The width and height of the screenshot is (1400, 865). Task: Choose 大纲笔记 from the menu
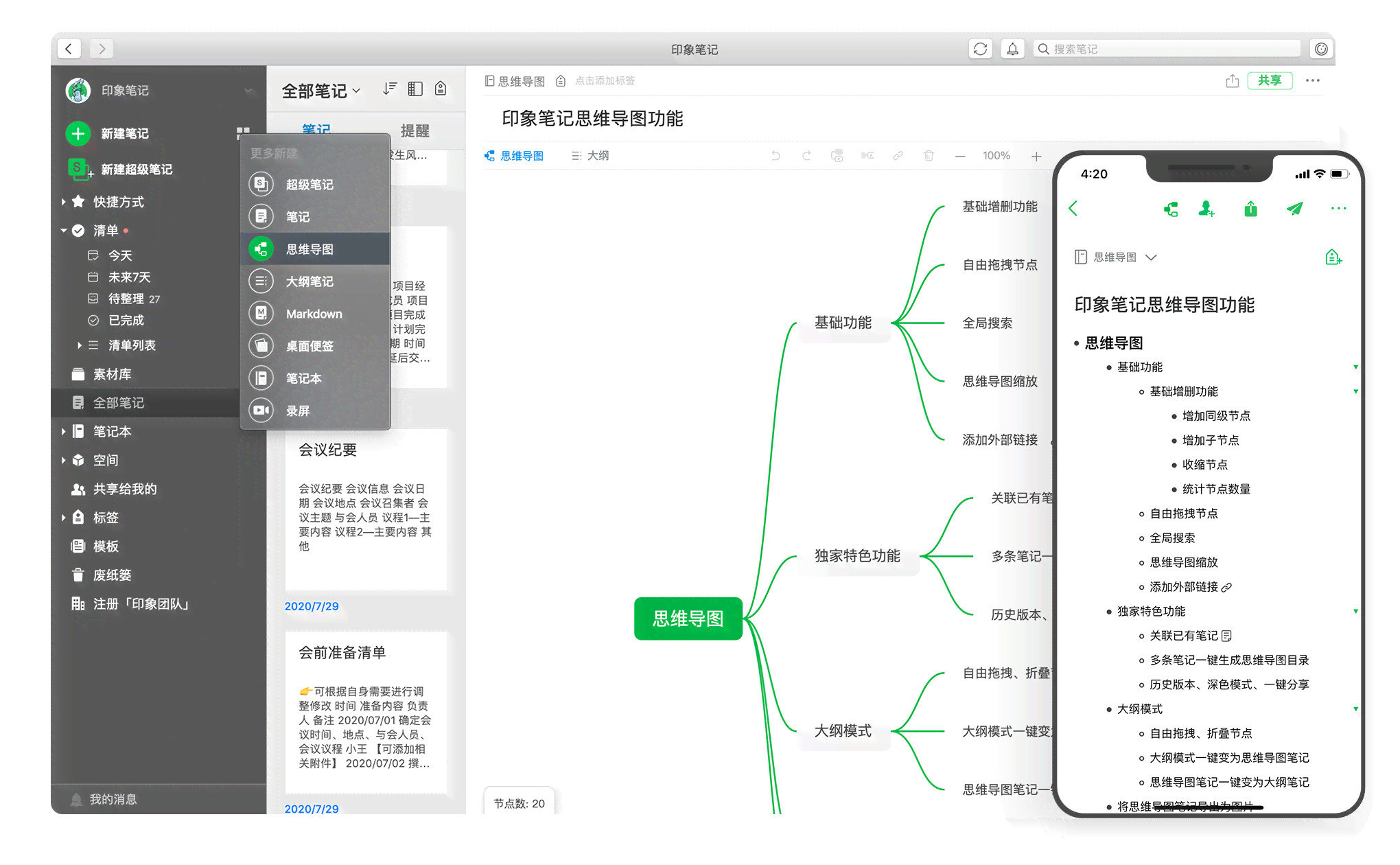pyautogui.click(x=315, y=281)
